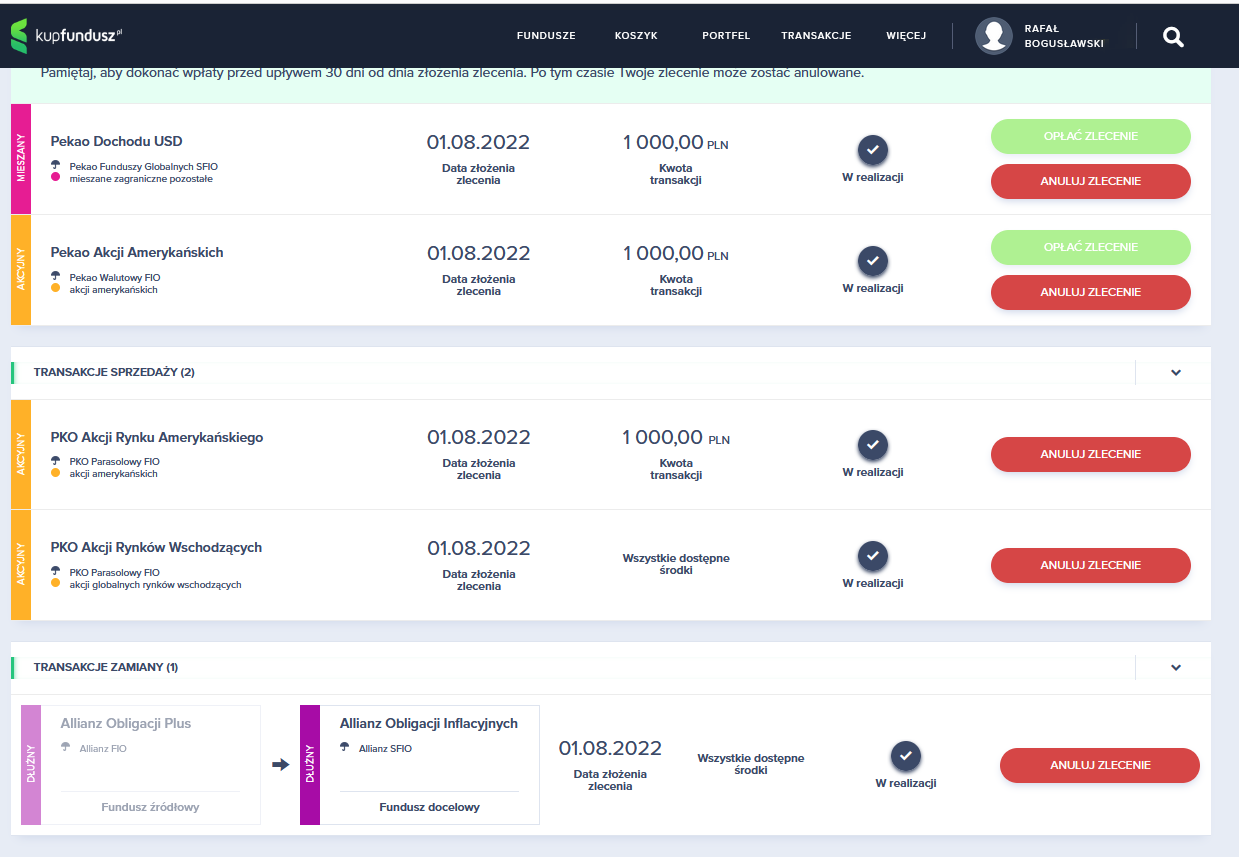
Task: Open the user avatar profile icon
Action: coord(993,36)
